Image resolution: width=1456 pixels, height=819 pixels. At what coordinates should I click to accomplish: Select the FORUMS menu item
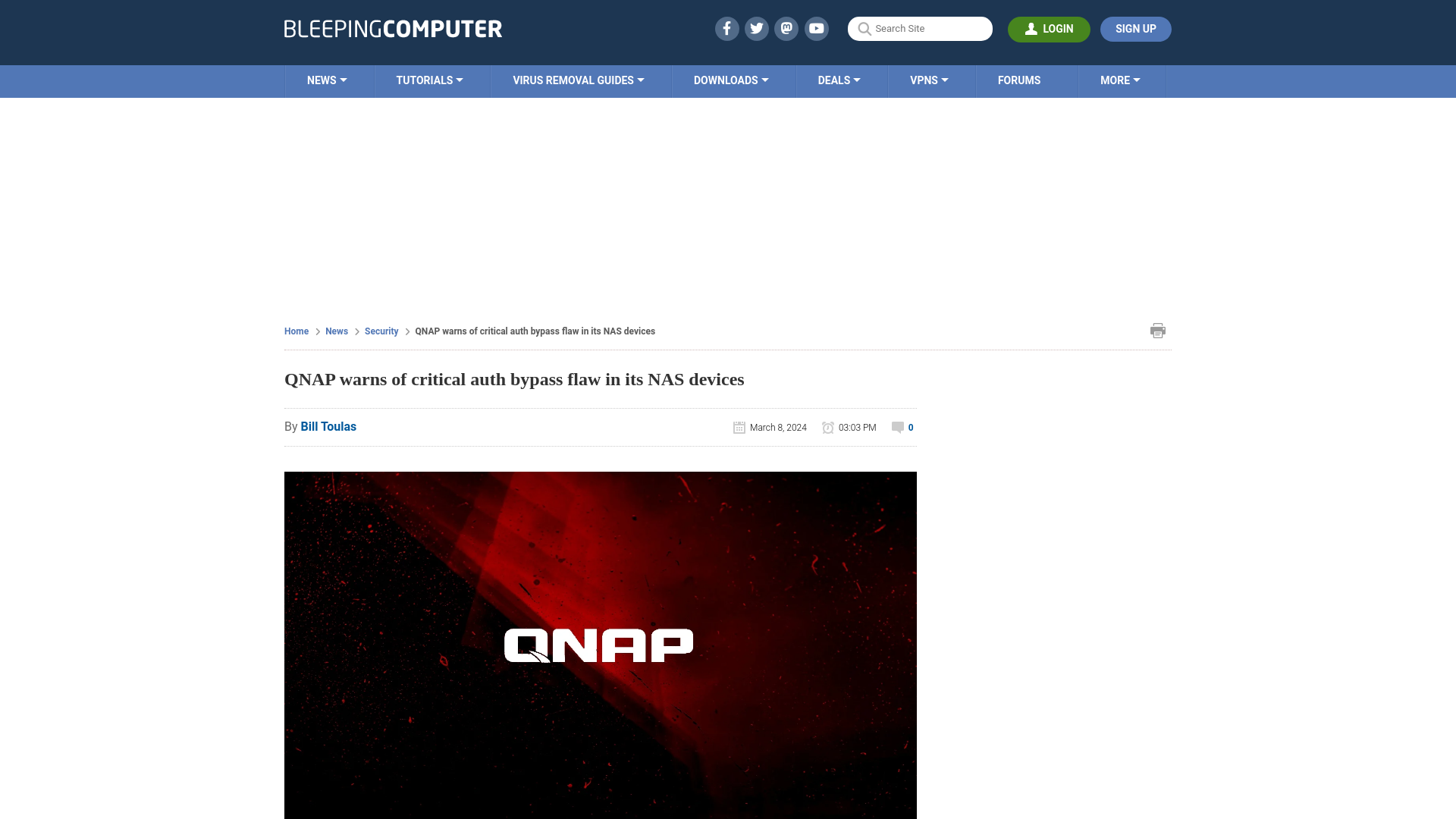point(1019,80)
